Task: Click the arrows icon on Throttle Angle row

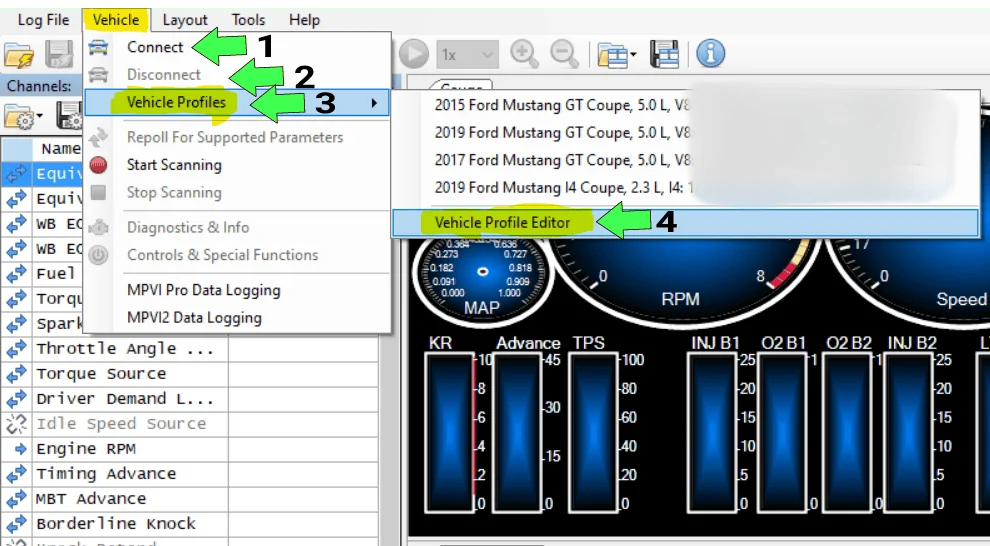Action: coord(17,348)
